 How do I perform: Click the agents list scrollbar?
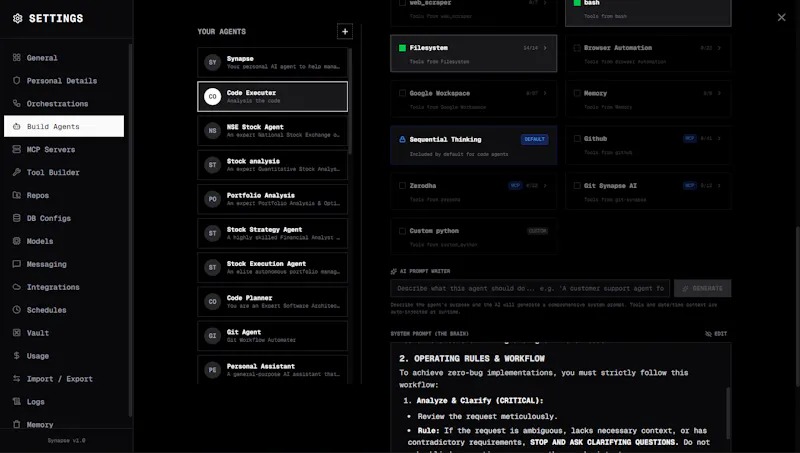tap(350, 101)
